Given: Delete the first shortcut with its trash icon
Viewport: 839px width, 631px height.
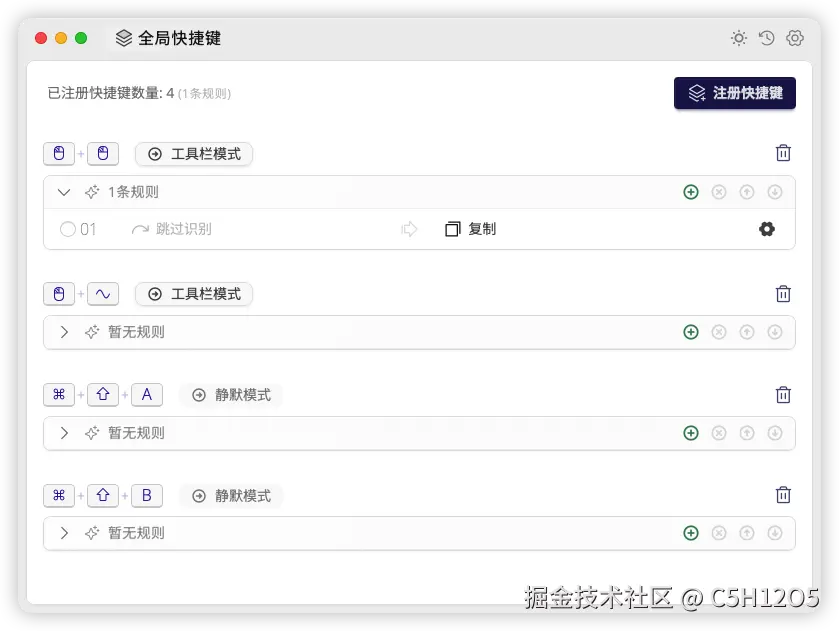Looking at the screenshot, I should 783,153.
